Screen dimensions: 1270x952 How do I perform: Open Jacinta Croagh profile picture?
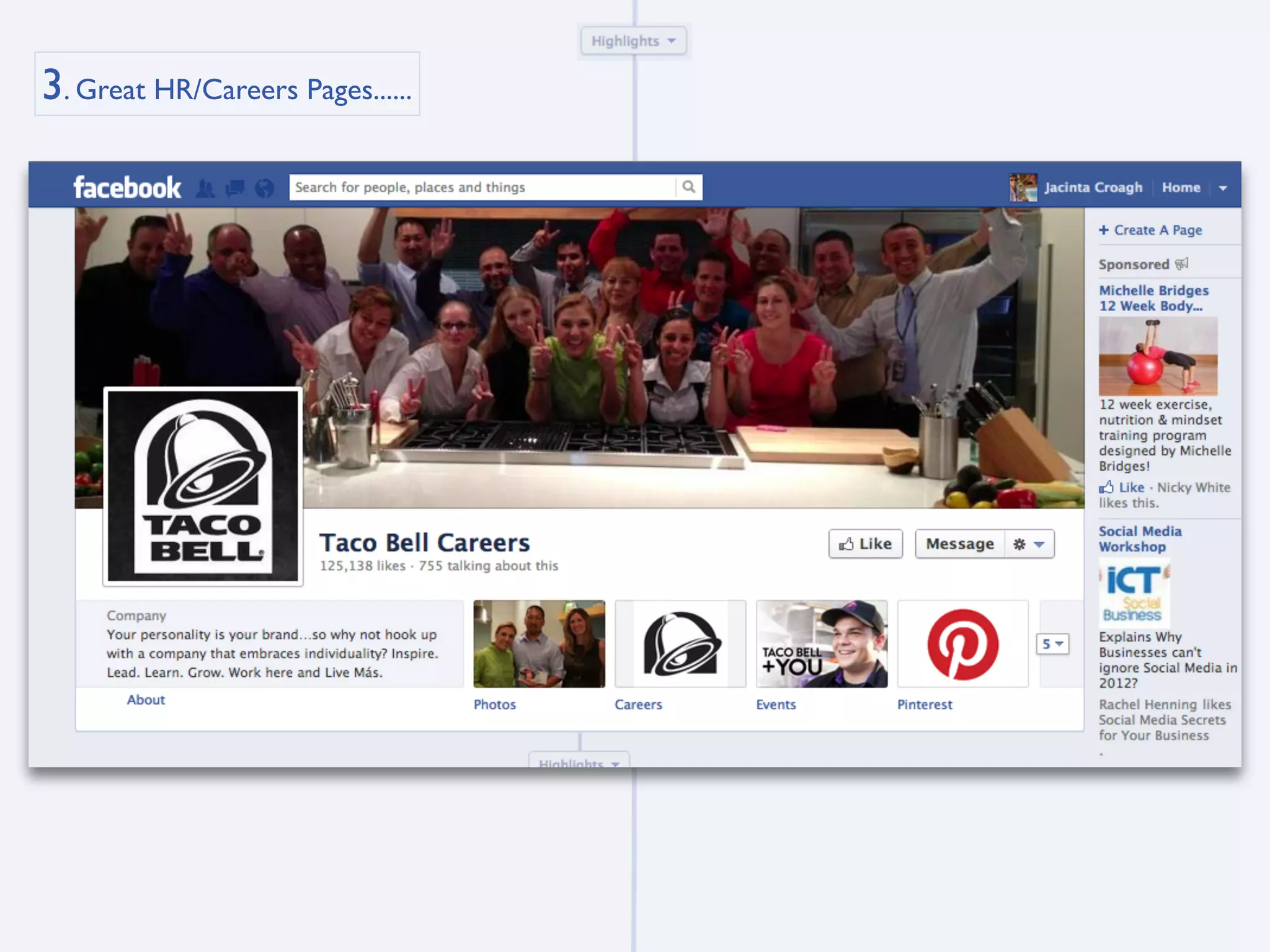pos(1023,187)
